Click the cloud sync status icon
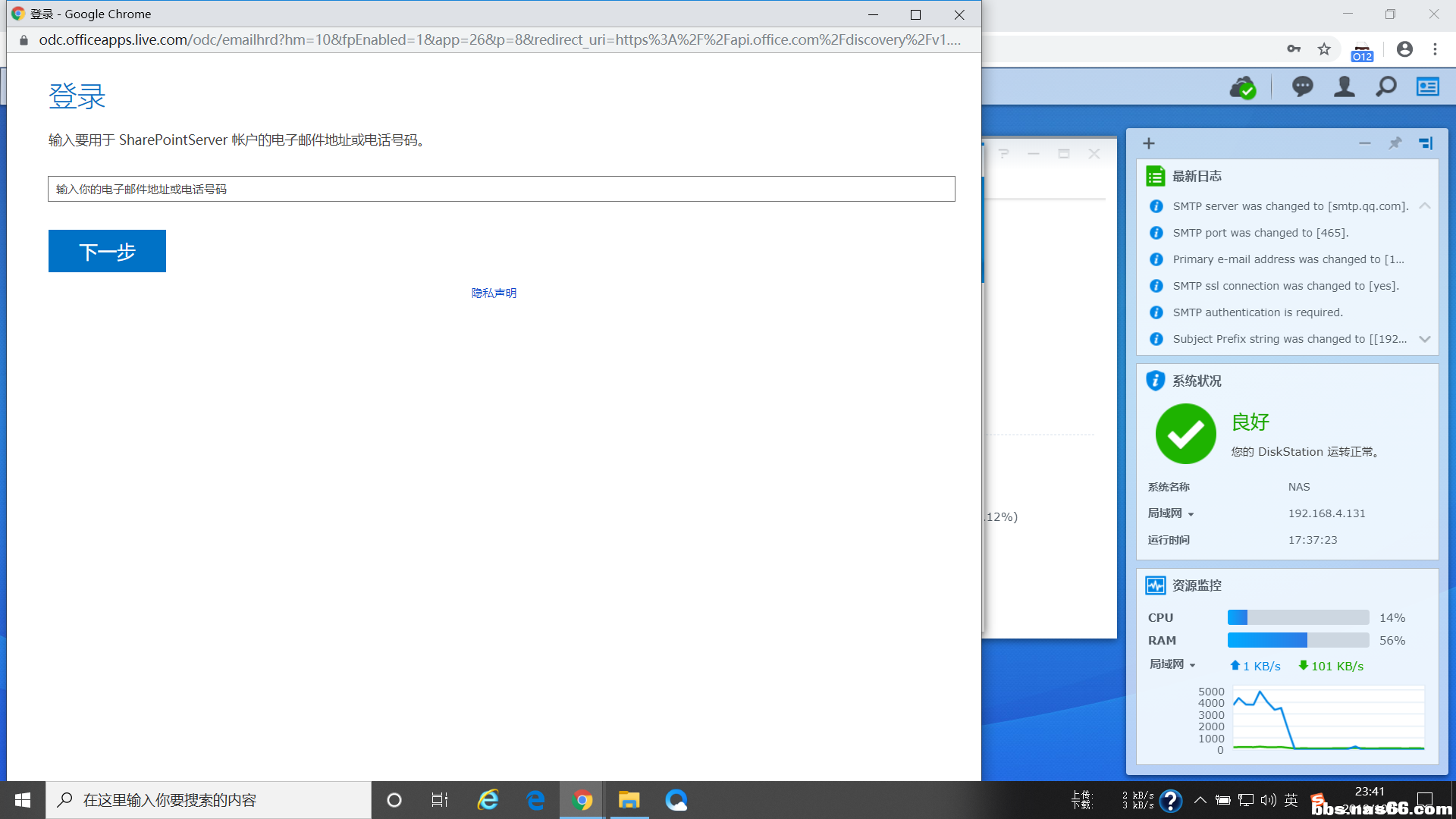Viewport: 1456px width, 819px height. click(x=1242, y=88)
